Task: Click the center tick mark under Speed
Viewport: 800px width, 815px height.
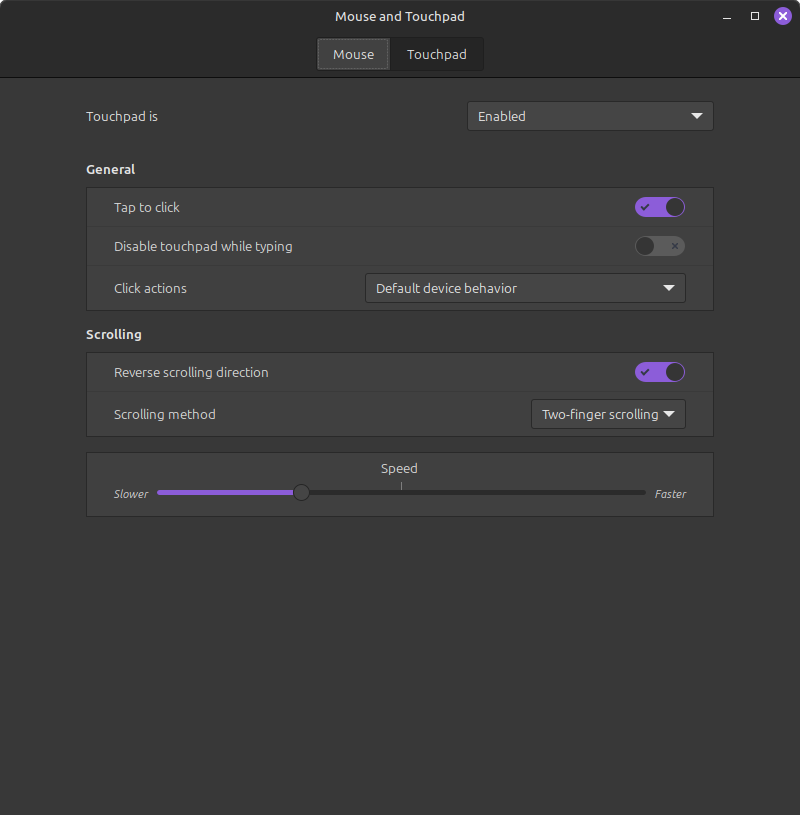Action: (x=401, y=487)
